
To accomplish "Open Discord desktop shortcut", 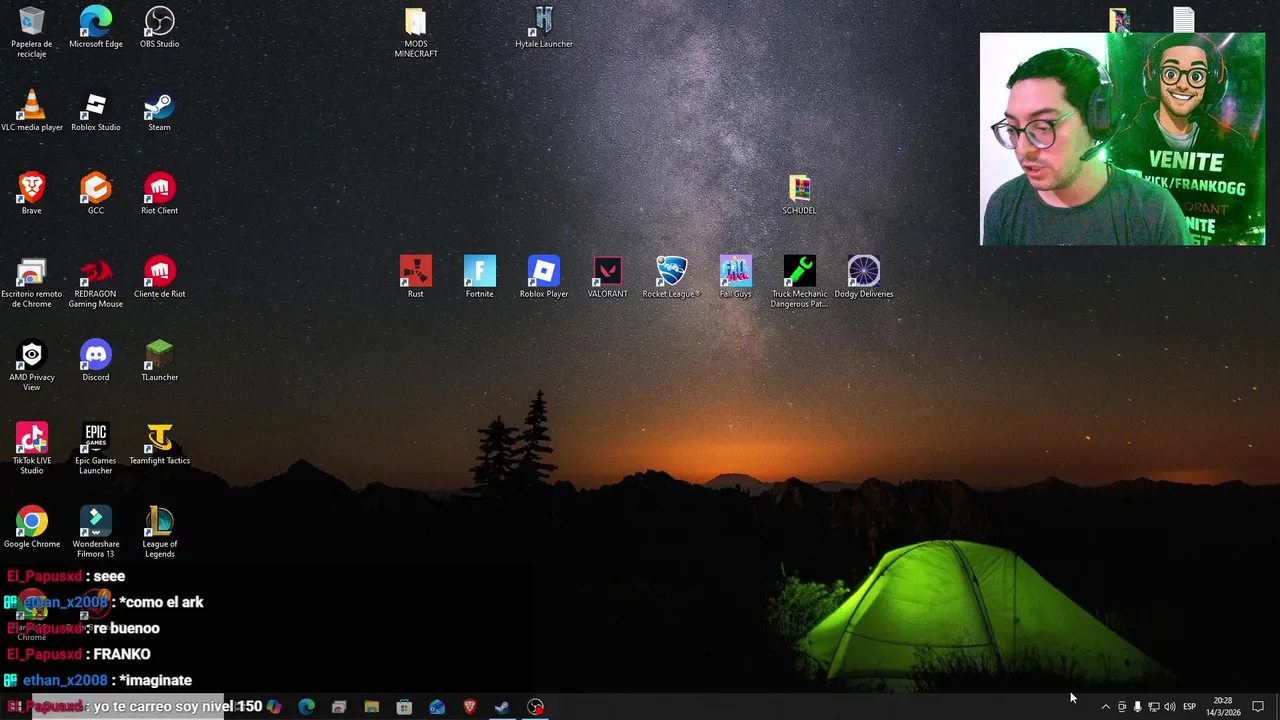I will click(96, 360).
